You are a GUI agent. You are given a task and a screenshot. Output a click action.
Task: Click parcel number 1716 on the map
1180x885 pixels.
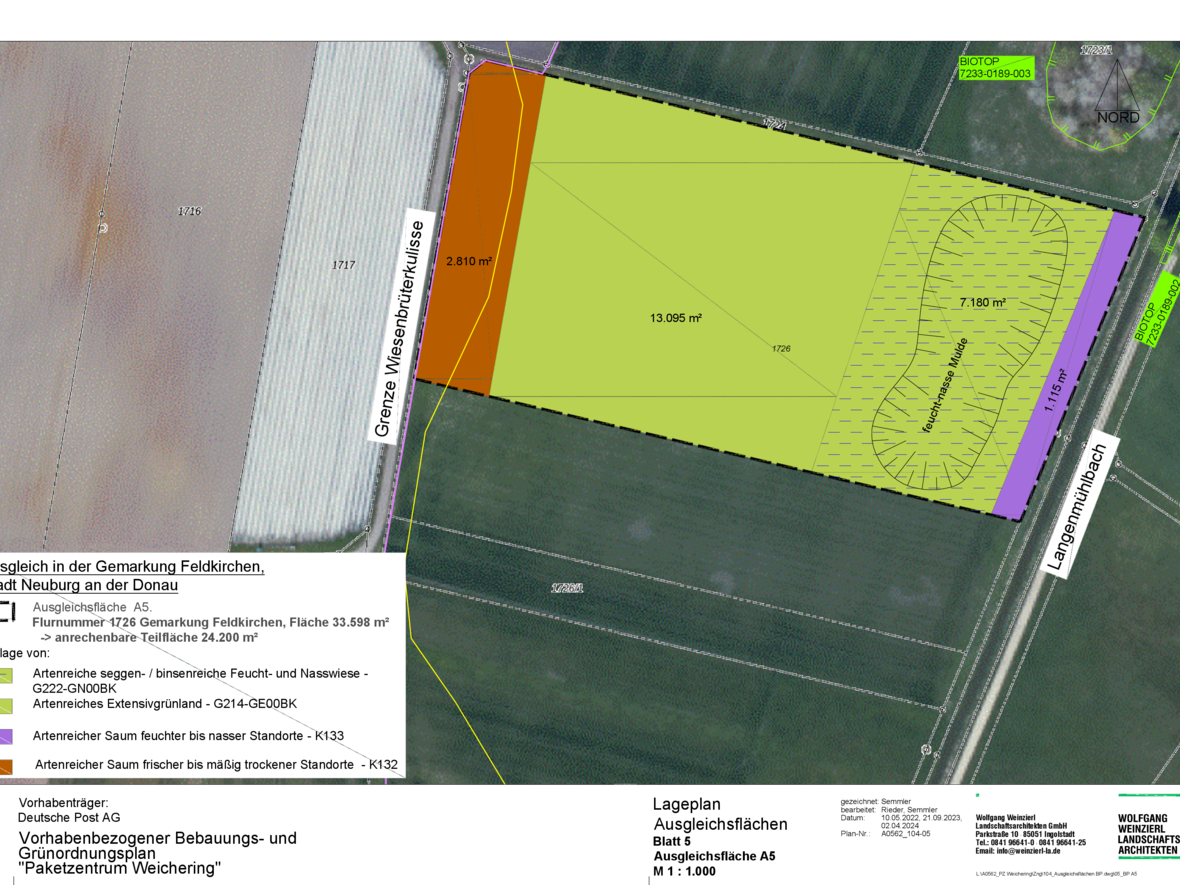pyautogui.click(x=189, y=211)
